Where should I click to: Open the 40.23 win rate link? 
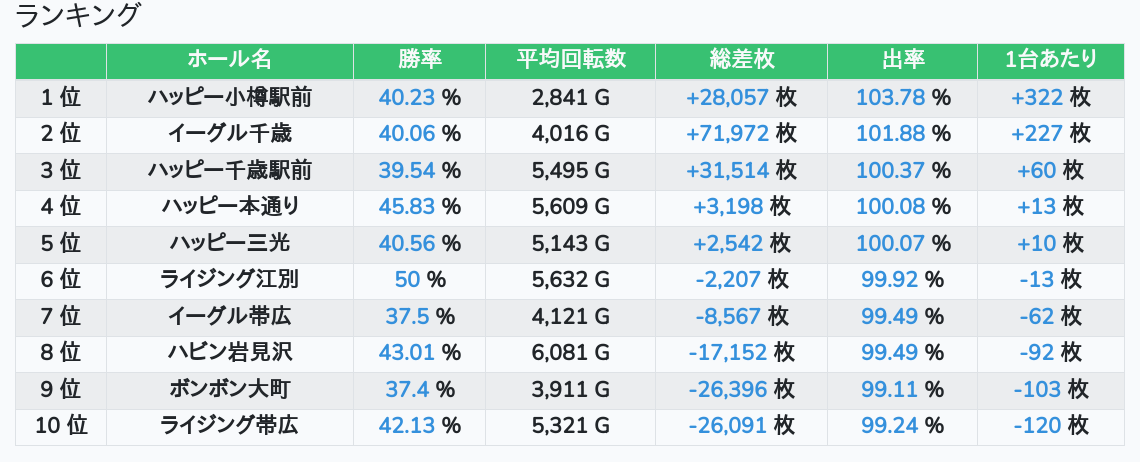[x=408, y=97]
